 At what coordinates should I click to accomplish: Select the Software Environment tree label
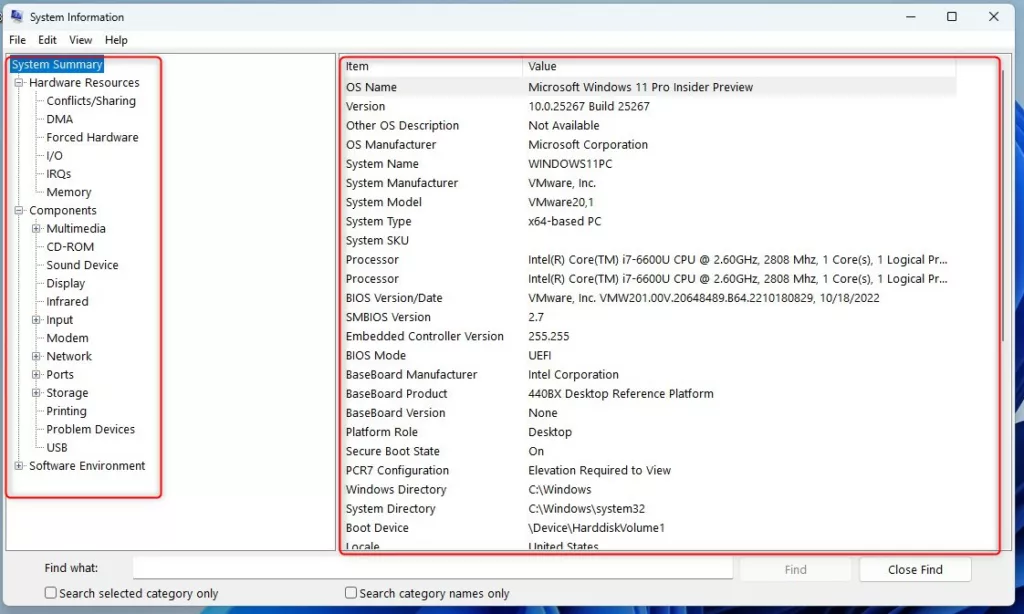87,466
